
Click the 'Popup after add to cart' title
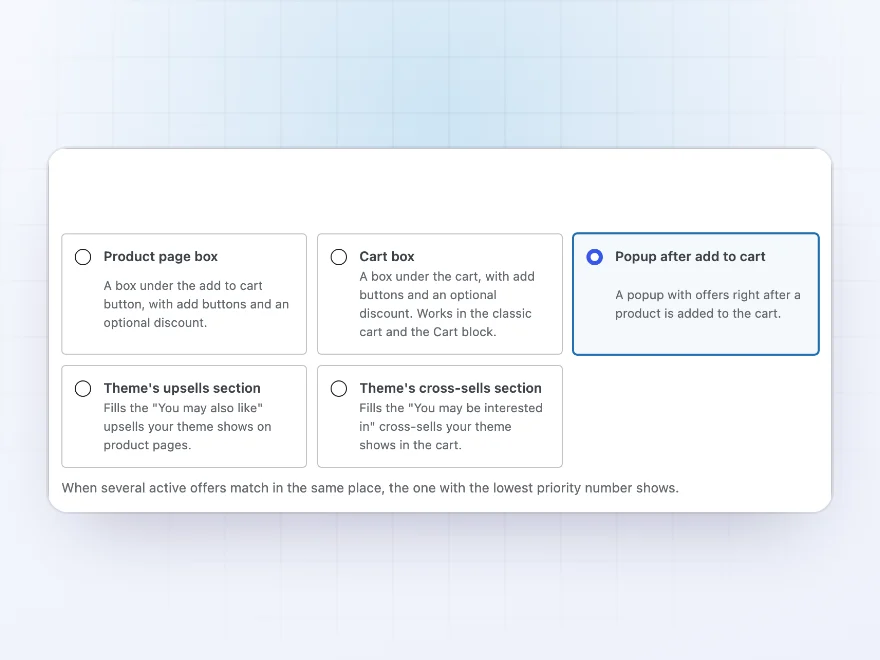pyautogui.click(x=690, y=256)
